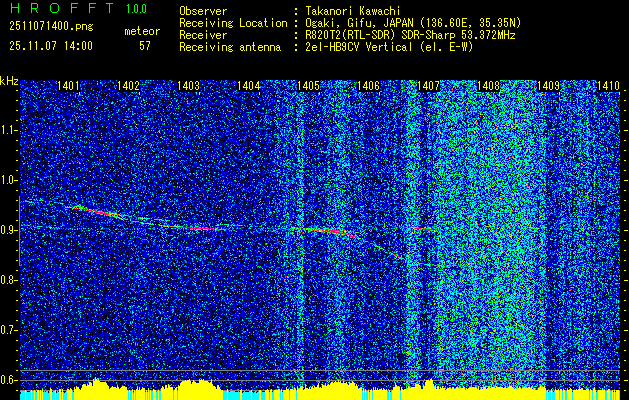Viewport: 629px width, 400px height.
Task: Click the 1.0 kHz axis label
Action: (x=8, y=181)
